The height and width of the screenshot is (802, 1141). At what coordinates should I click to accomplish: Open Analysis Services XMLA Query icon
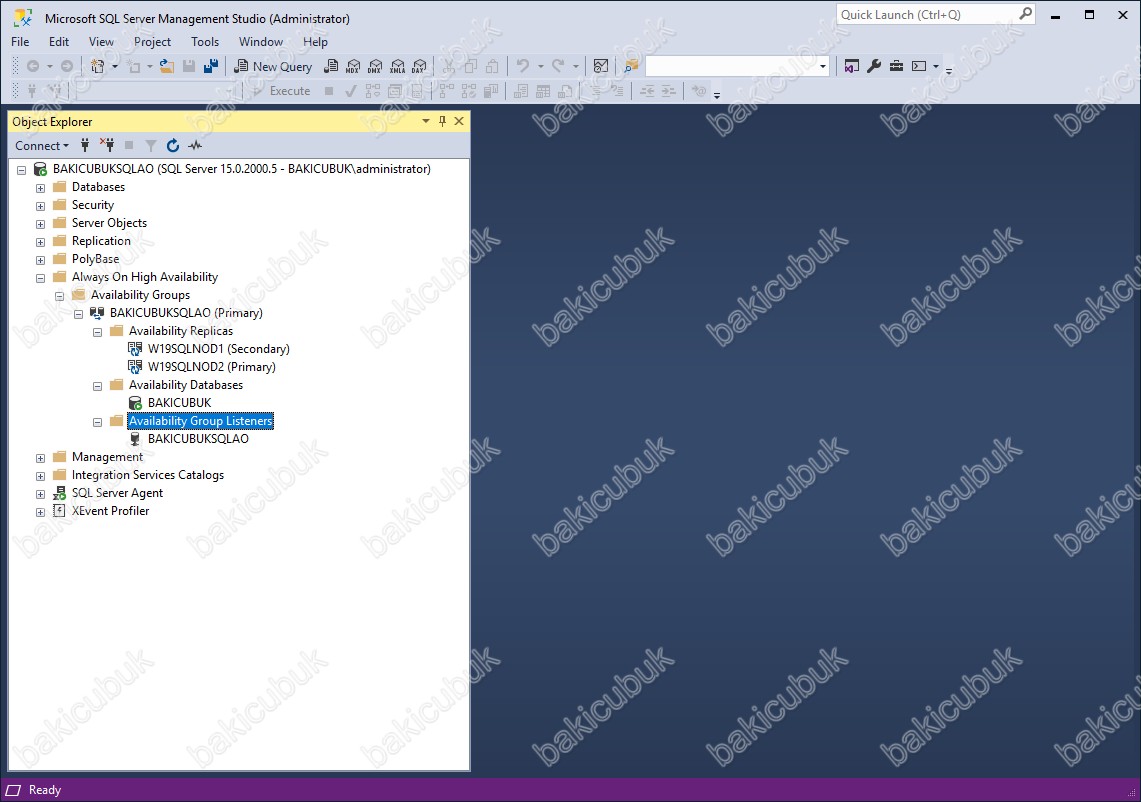[397, 66]
